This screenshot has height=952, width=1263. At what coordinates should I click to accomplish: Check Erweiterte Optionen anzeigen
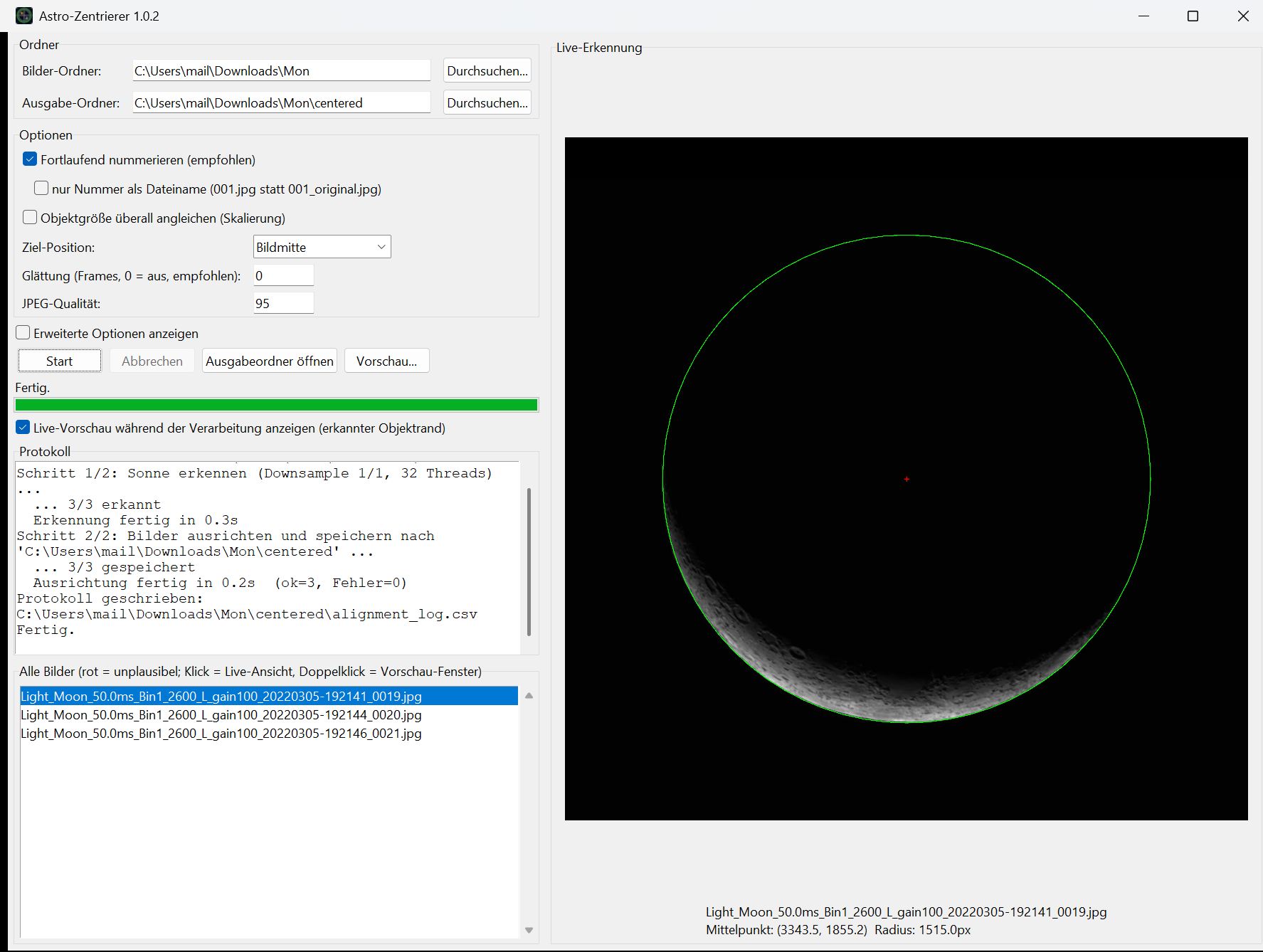pos(23,333)
